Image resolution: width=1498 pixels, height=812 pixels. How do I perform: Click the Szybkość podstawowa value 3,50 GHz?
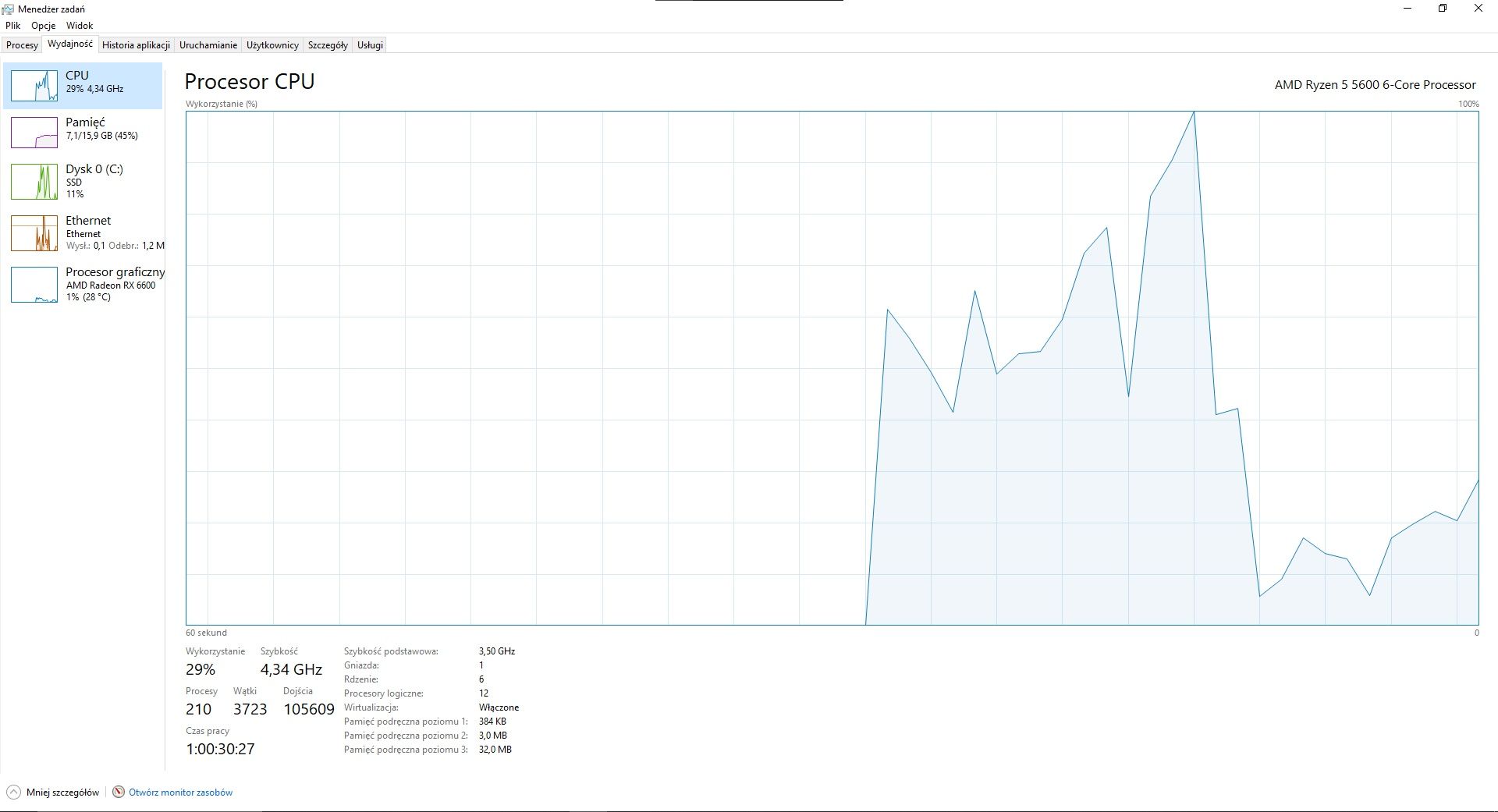point(497,651)
